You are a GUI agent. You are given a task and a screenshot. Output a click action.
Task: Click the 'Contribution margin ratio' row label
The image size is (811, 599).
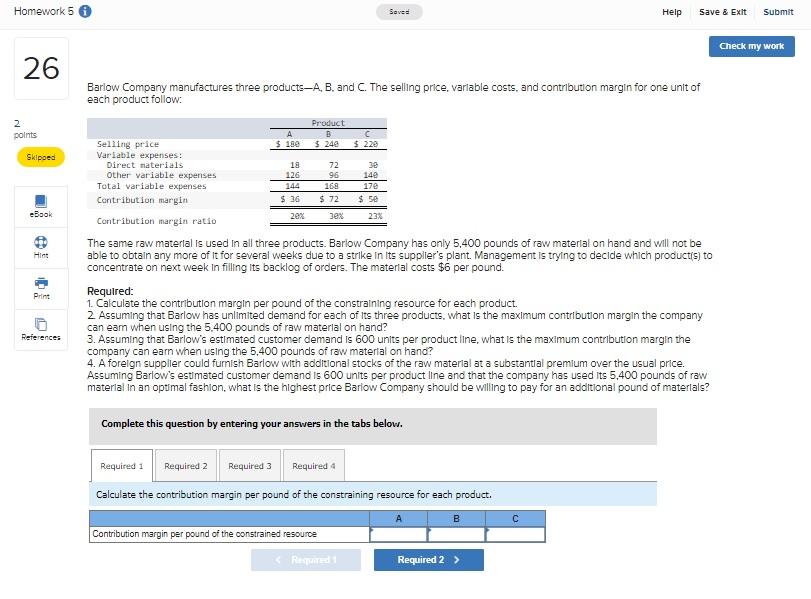[x=156, y=221]
